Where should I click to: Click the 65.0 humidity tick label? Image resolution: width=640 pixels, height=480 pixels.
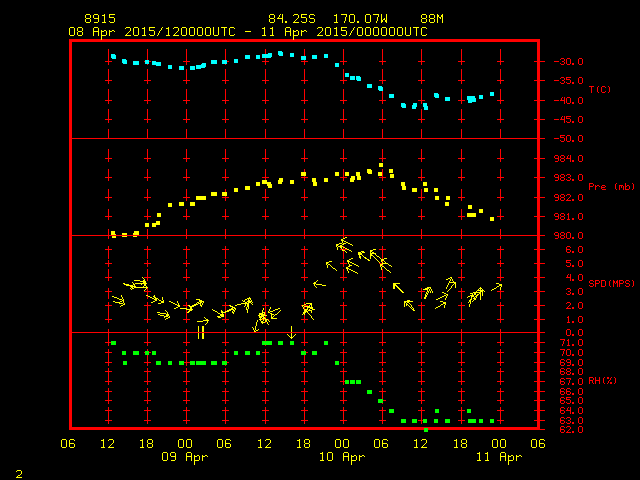click(x=571, y=401)
